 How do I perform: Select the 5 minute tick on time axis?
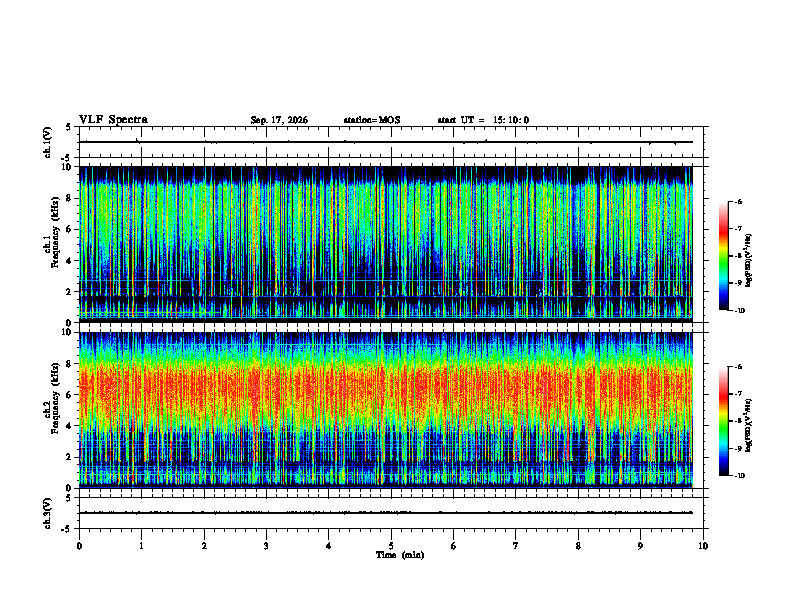click(391, 546)
